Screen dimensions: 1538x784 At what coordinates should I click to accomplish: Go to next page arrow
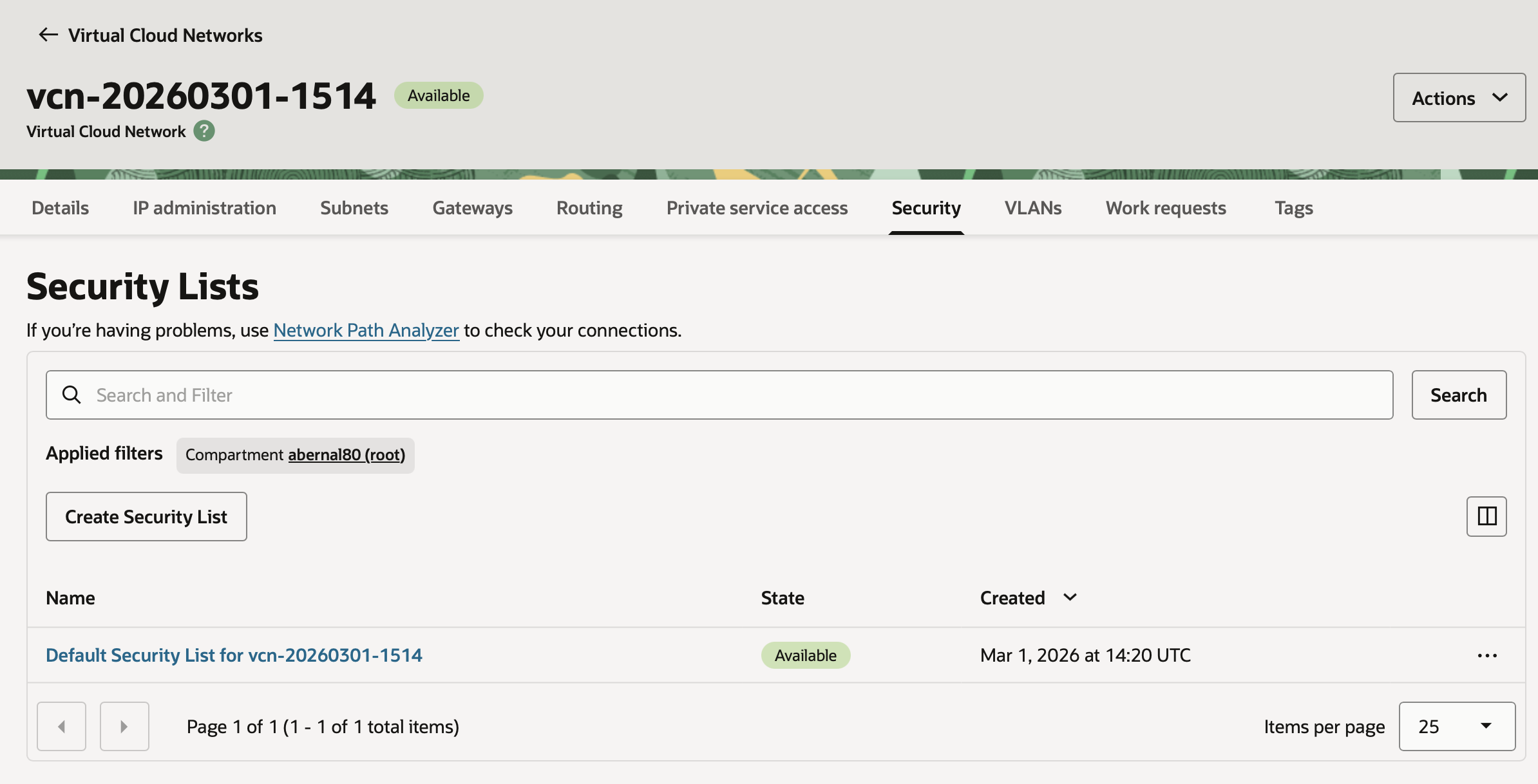pos(124,726)
